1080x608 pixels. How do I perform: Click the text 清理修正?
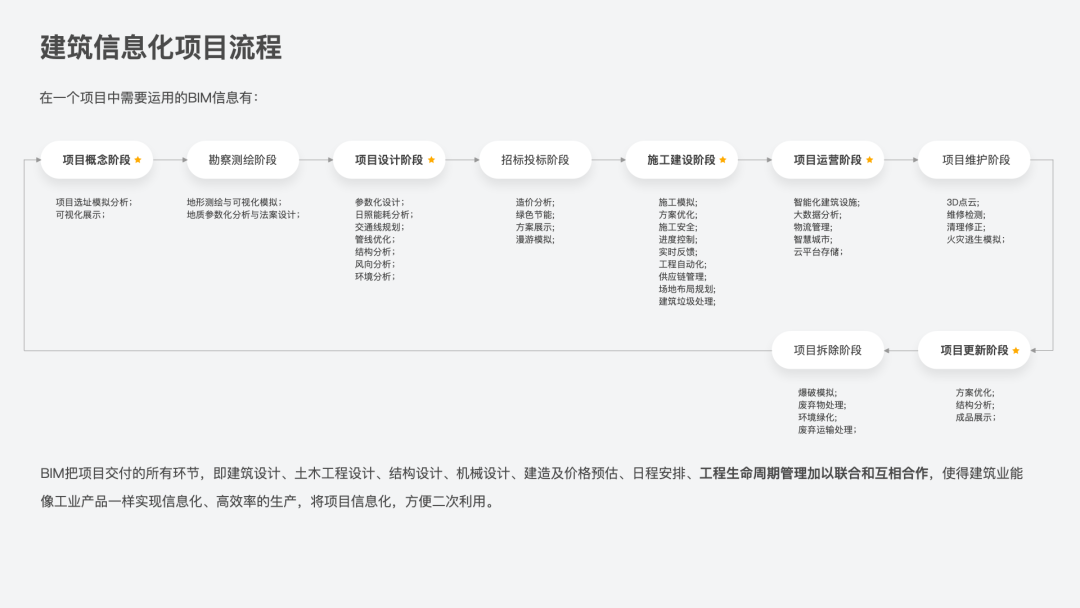click(x=964, y=227)
